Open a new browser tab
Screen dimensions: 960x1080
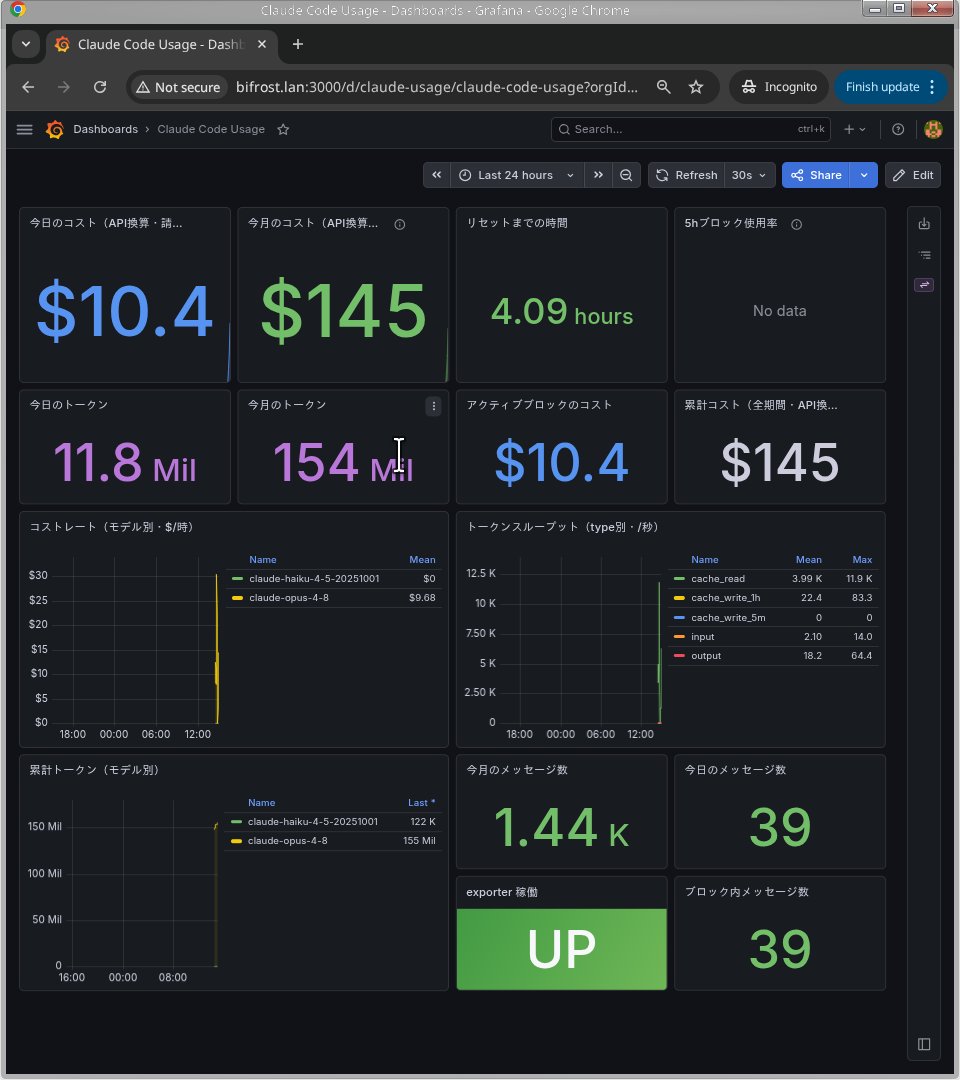tap(298, 44)
